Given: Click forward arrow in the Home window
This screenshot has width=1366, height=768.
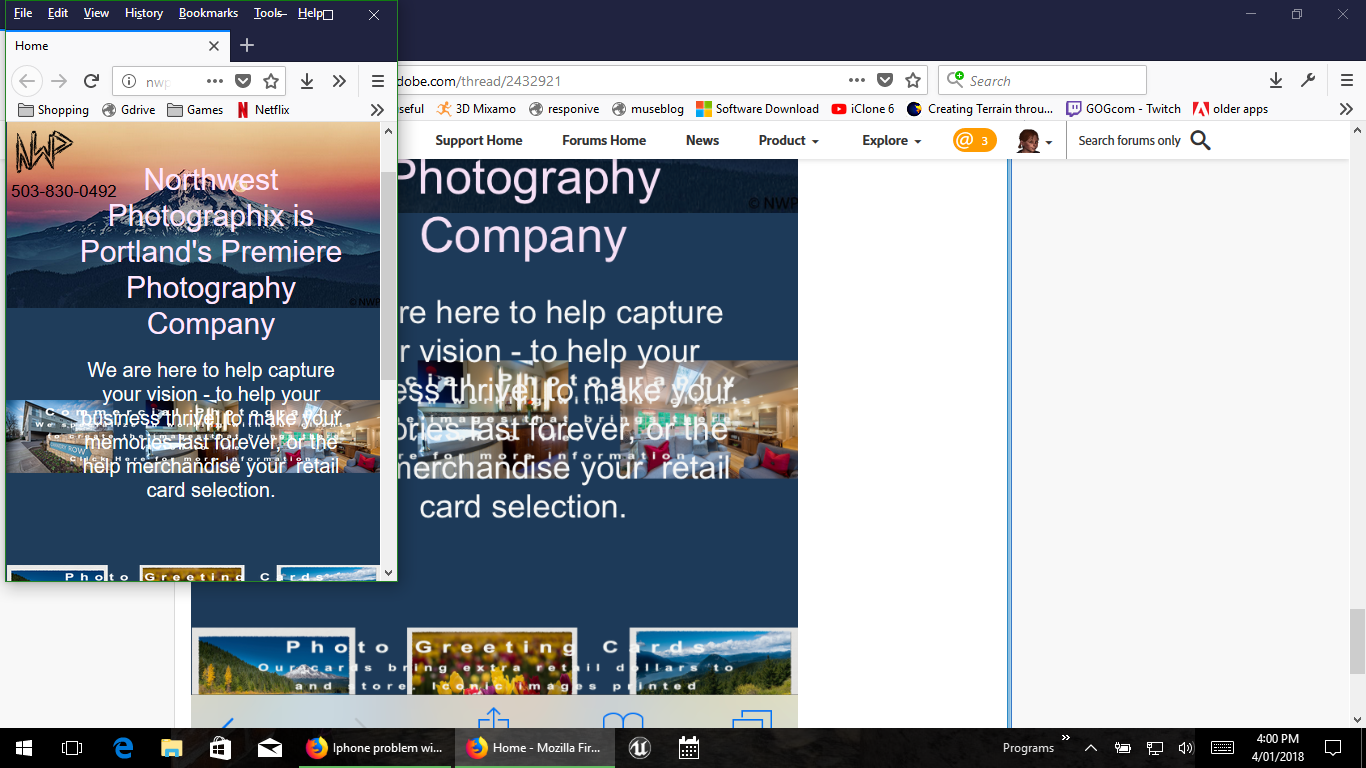Looking at the screenshot, I should point(59,81).
